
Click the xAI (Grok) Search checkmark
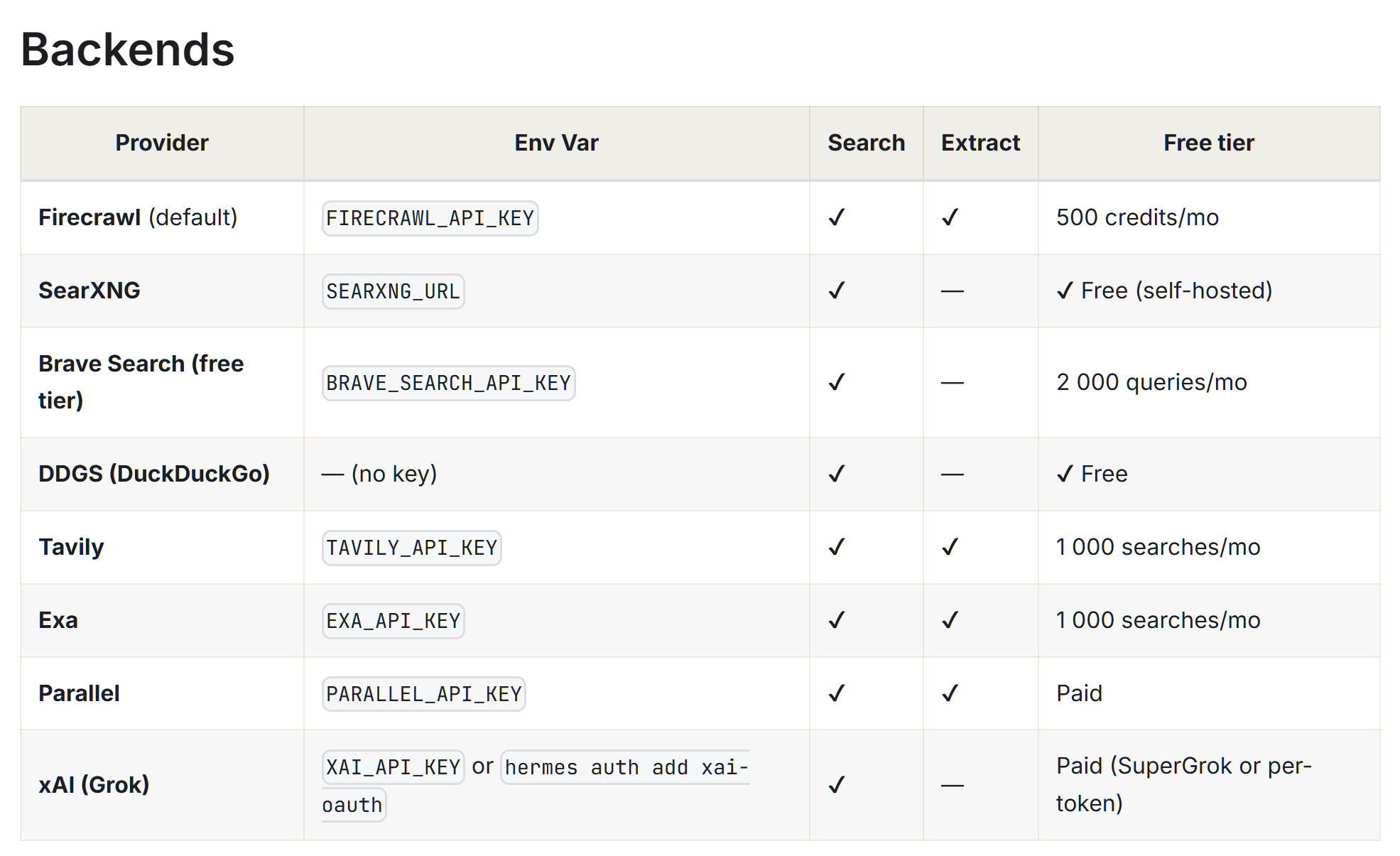[x=837, y=785]
